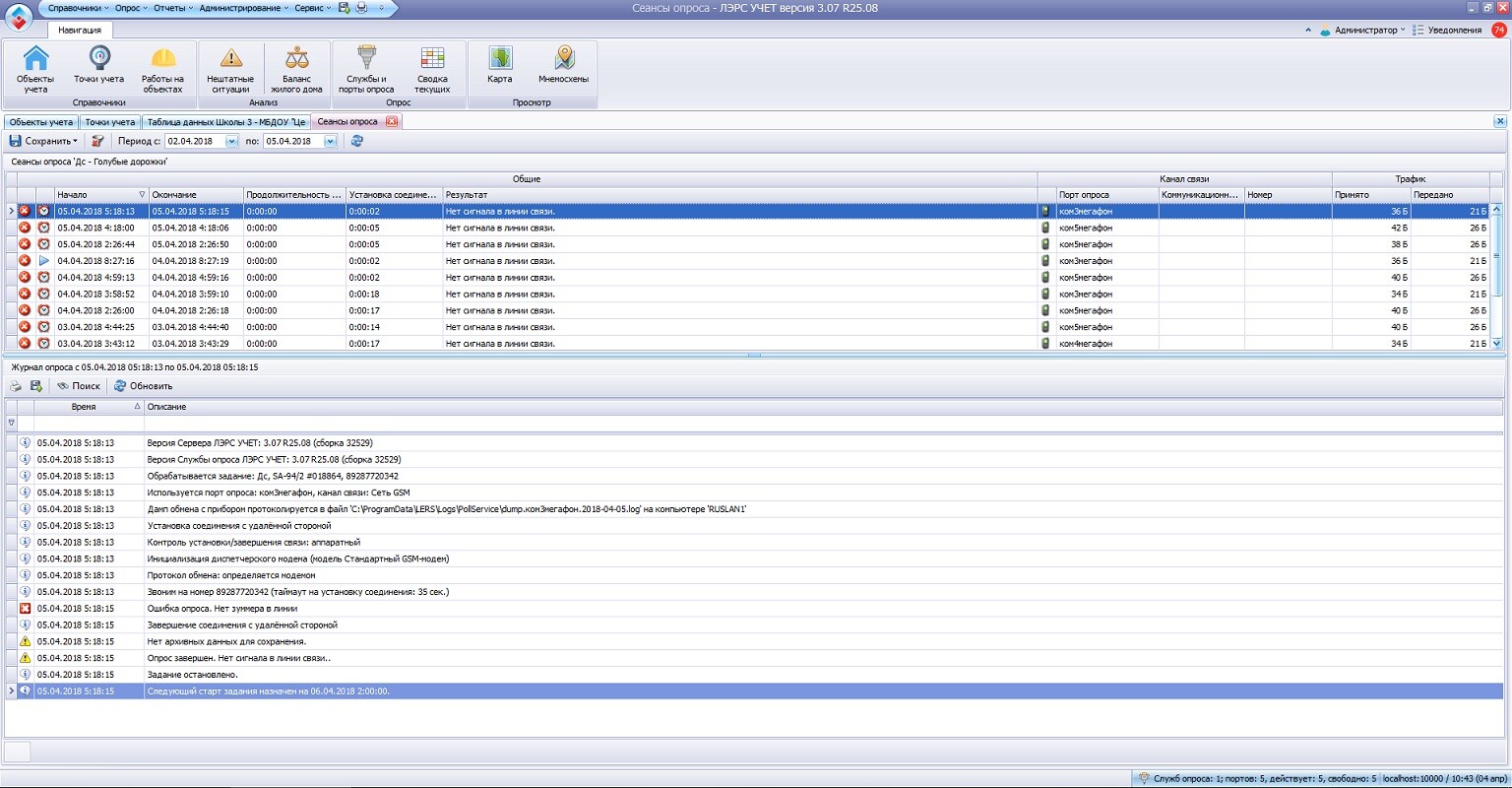Select log entry Задание остановлено
This screenshot has height=788, width=1512.
click(754, 675)
